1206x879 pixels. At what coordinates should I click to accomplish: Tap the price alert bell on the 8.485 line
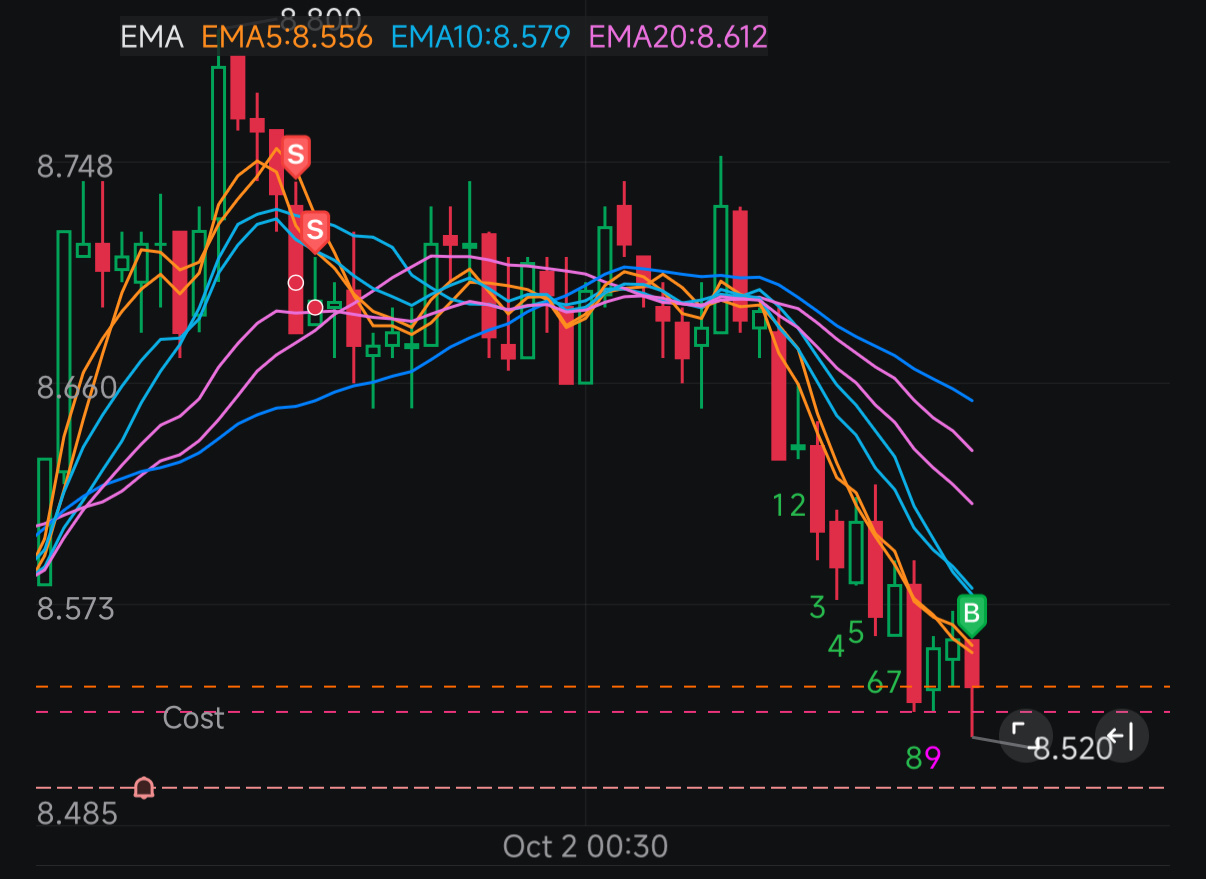143,787
